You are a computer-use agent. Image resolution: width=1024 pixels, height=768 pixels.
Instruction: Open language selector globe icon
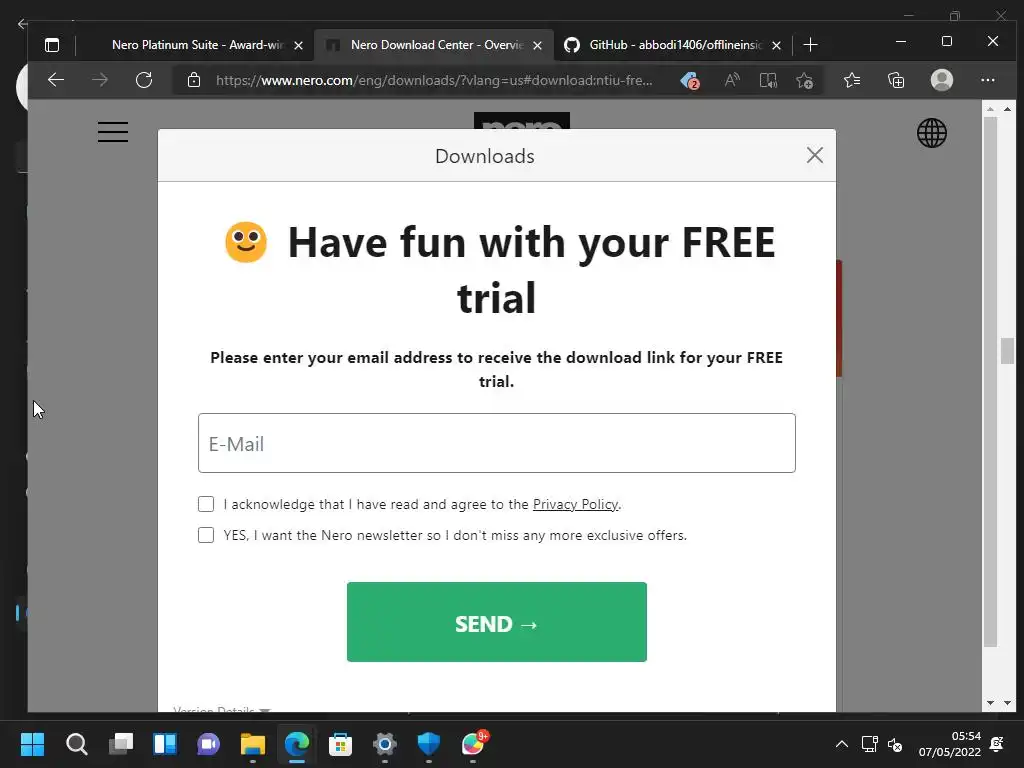coord(932,133)
